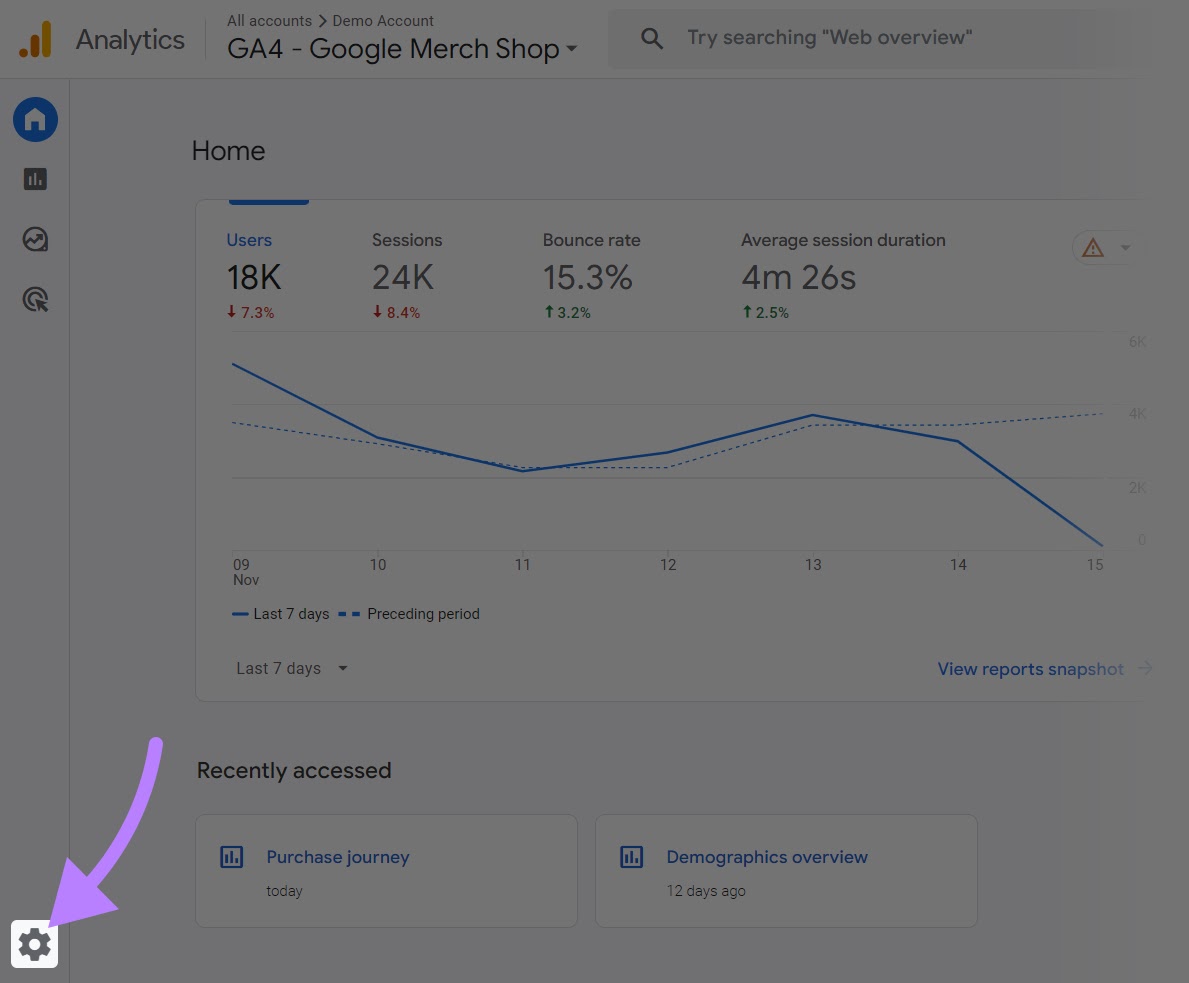Navigate to the Demo Account breadcrumb
Screen dimensions: 1189x983
click(383, 20)
